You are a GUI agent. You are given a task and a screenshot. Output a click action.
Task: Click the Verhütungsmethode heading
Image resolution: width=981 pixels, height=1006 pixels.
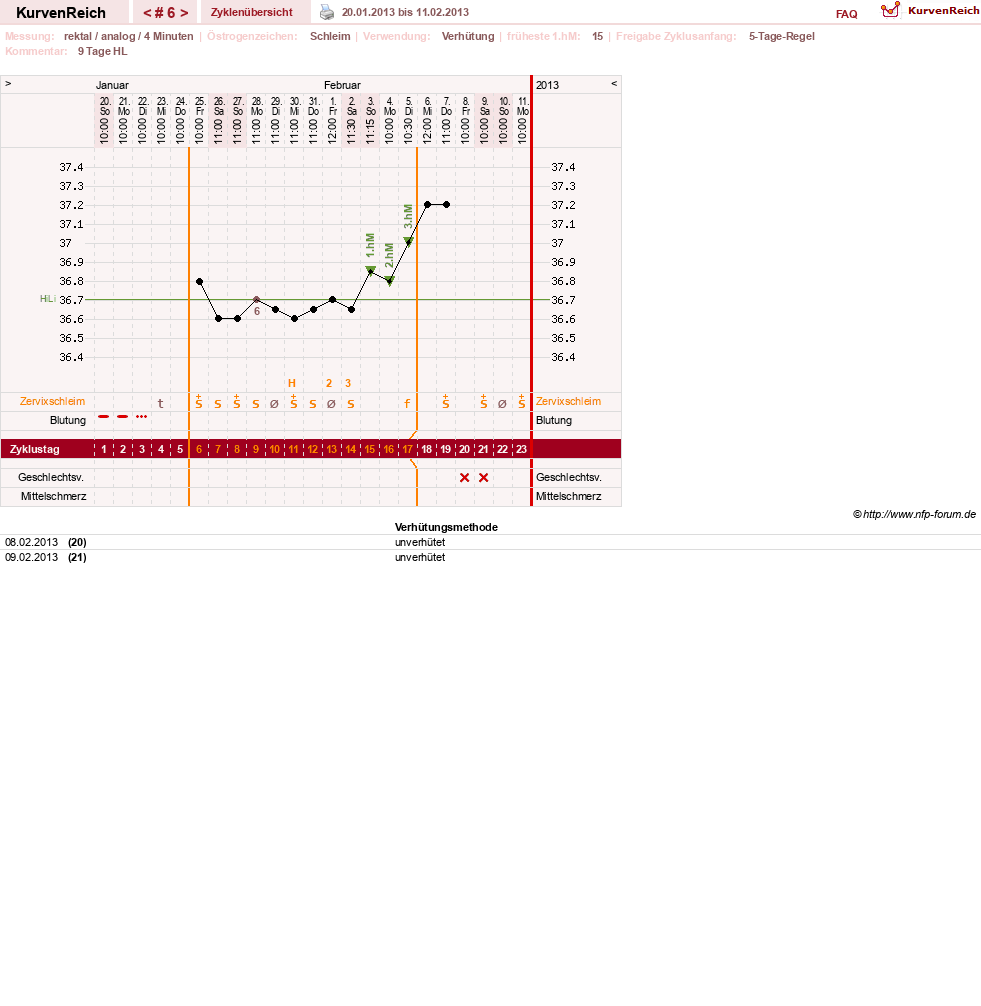tap(447, 527)
